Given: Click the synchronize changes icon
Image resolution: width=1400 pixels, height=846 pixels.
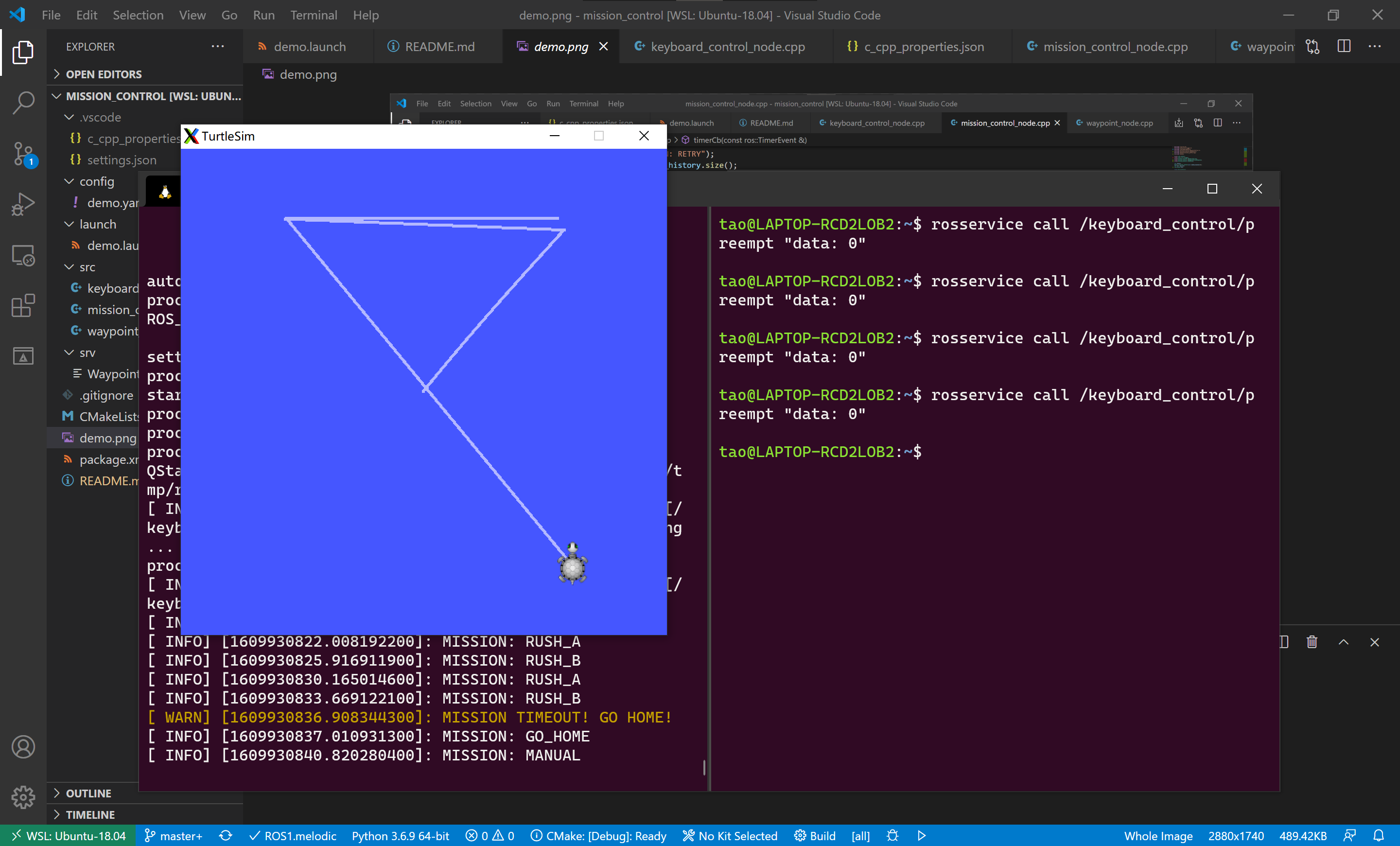Looking at the screenshot, I should point(226,836).
